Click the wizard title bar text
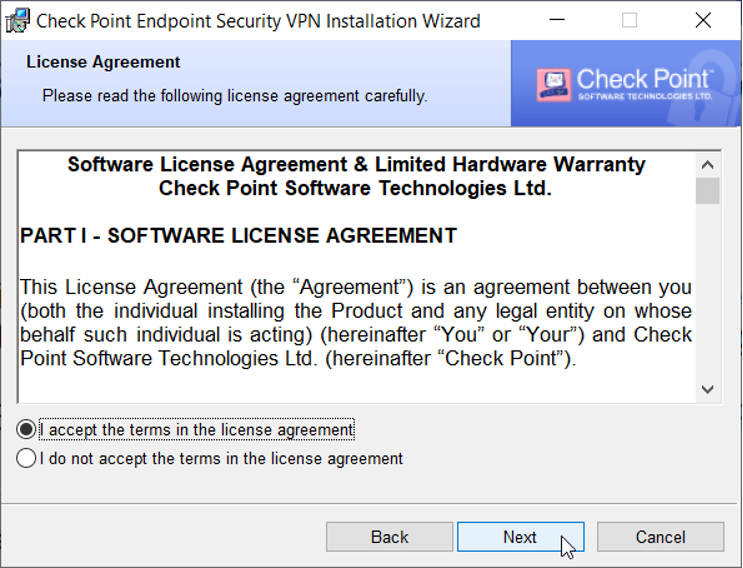This screenshot has height=568, width=743. (x=258, y=20)
